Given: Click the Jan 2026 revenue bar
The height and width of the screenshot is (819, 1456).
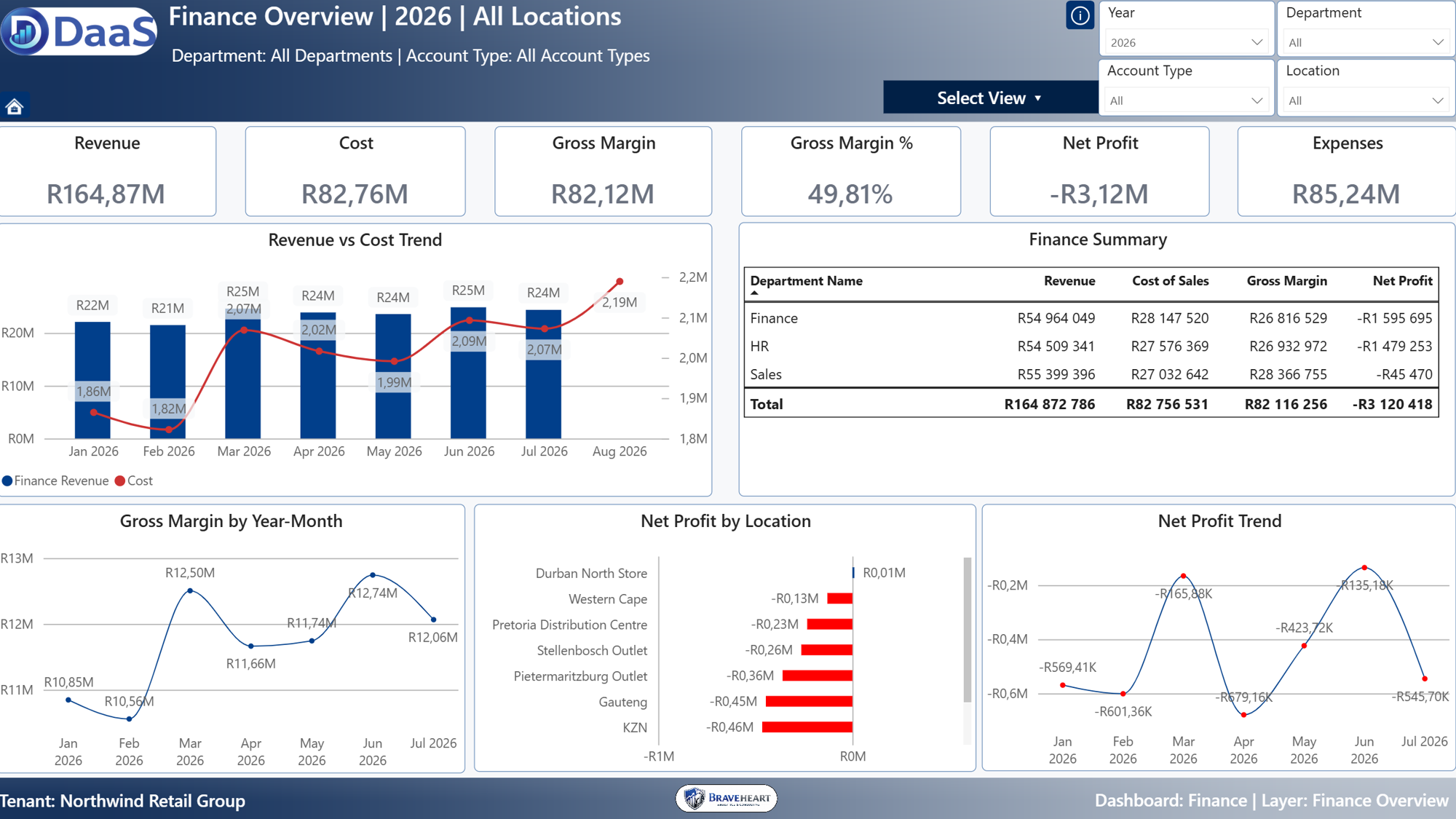Looking at the screenshot, I should [x=92, y=380].
